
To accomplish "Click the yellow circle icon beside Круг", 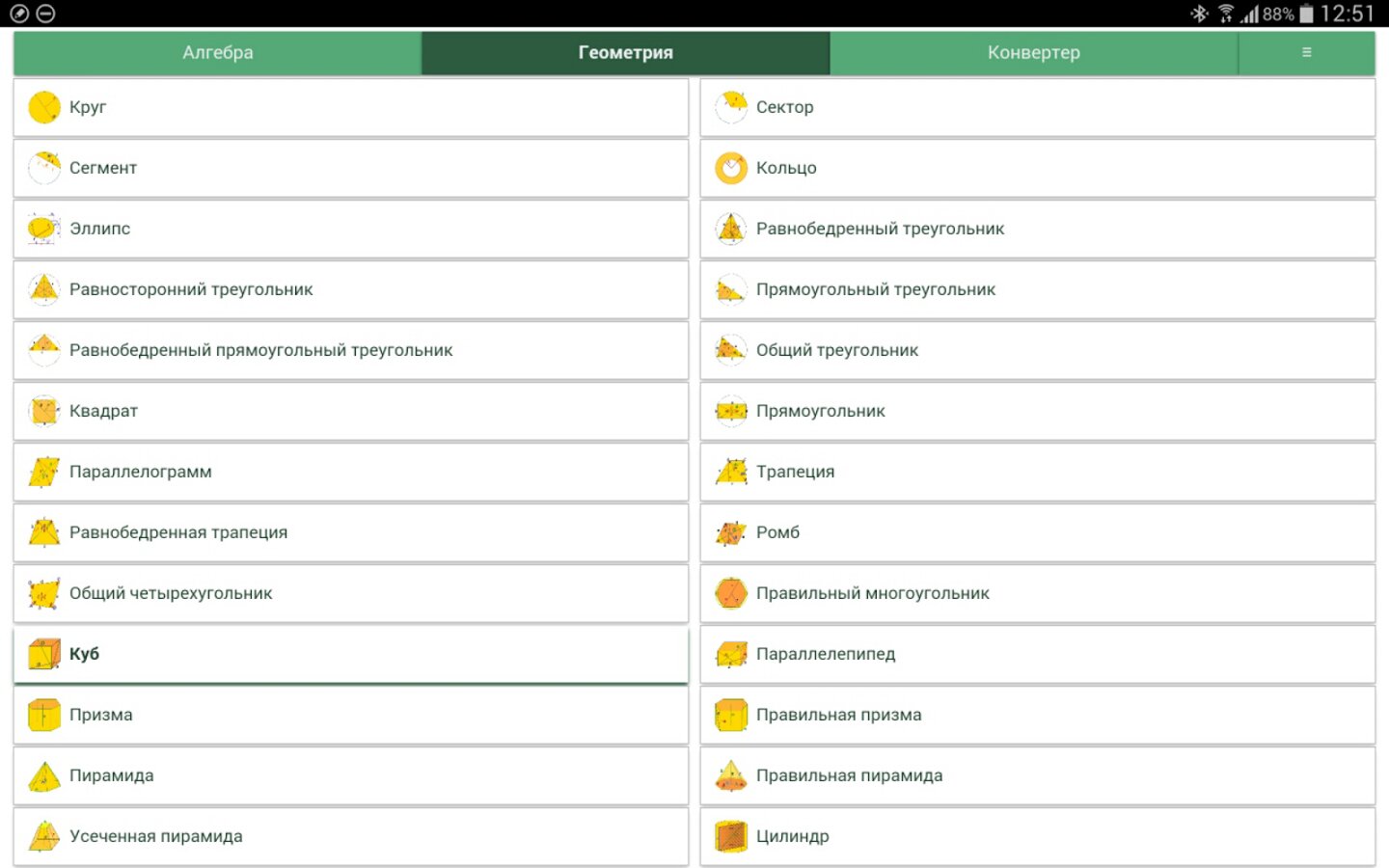I will [44, 107].
